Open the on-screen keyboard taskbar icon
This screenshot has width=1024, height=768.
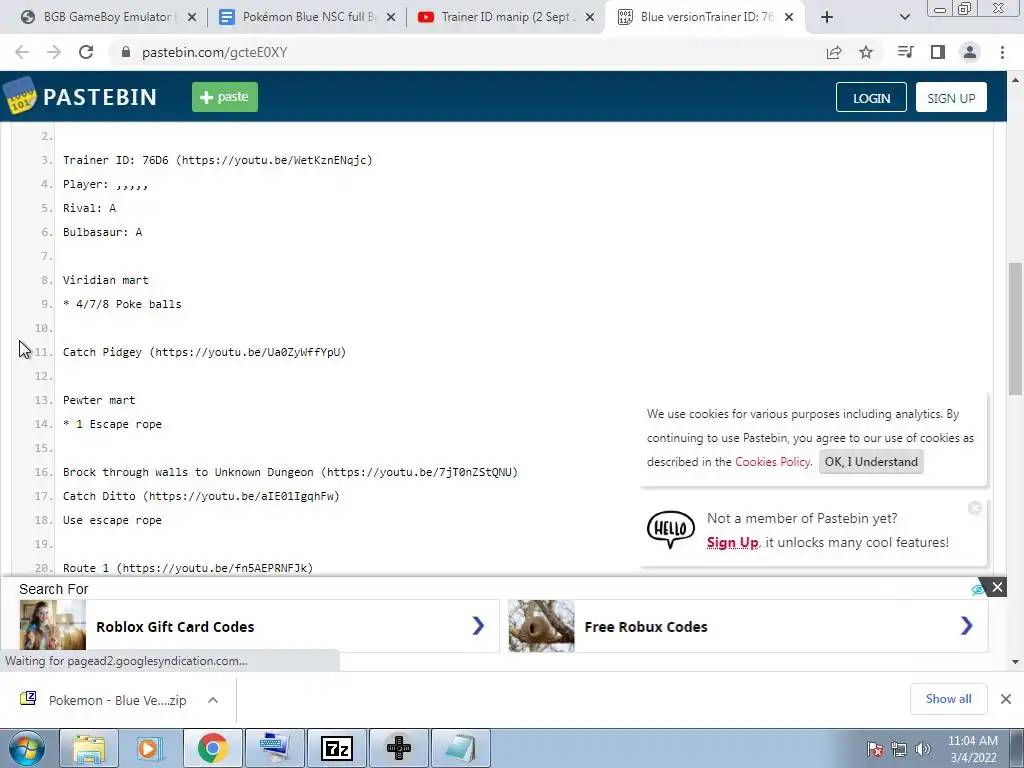click(274, 748)
